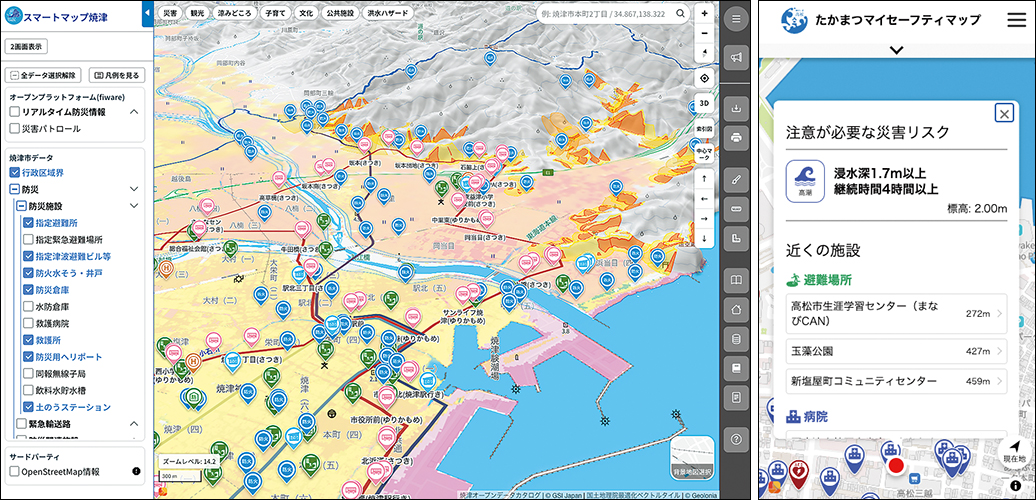
Task: Click the address search input field
Action: pyautogui.click(x=603, y=15)
